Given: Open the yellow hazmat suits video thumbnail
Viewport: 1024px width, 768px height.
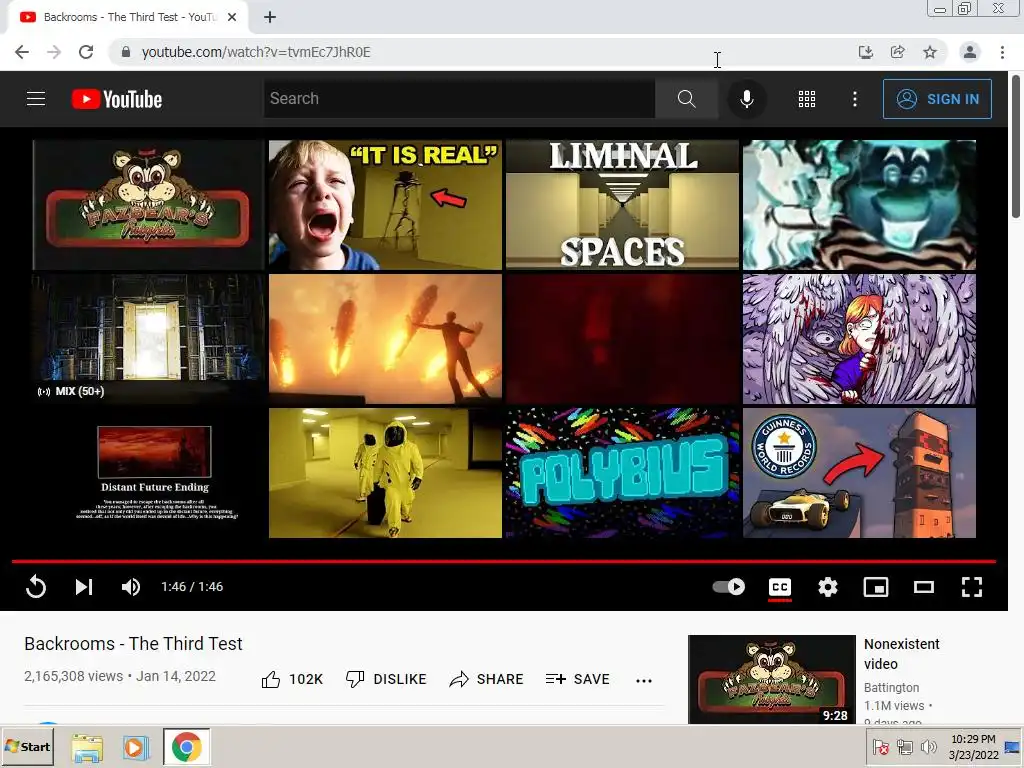Looking at the screenshot, I should click(x=385, y=473).
